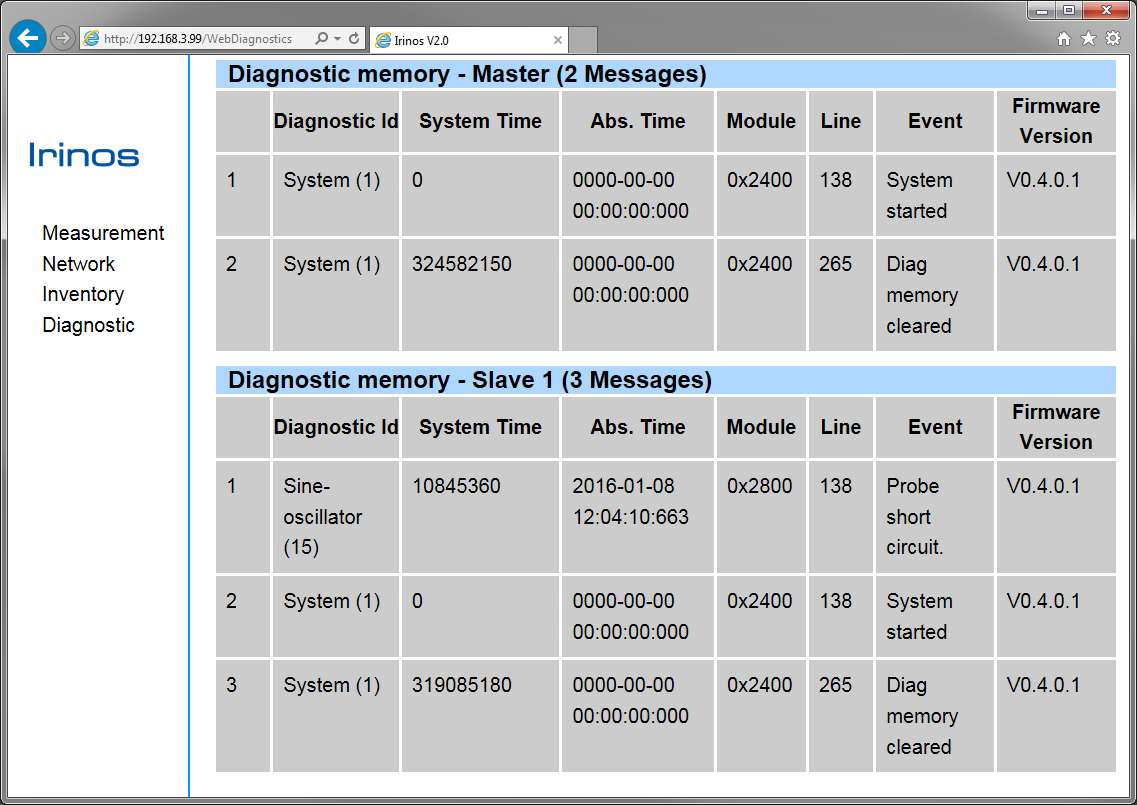
Task: Click Slave 1 table Abs. Time header
Action: pyautogui.click(x=637, y=427)
